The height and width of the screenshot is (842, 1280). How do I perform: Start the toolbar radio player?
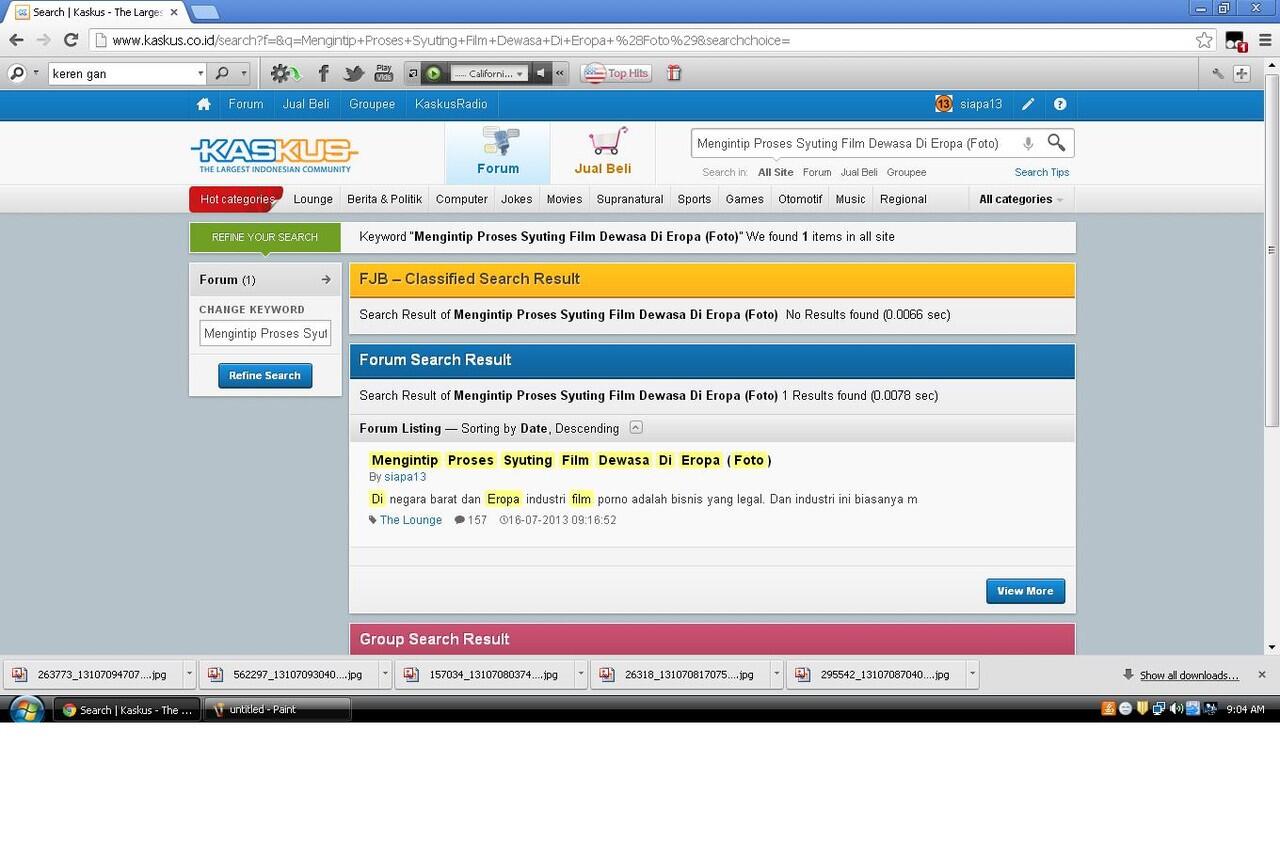coord(434,73)
